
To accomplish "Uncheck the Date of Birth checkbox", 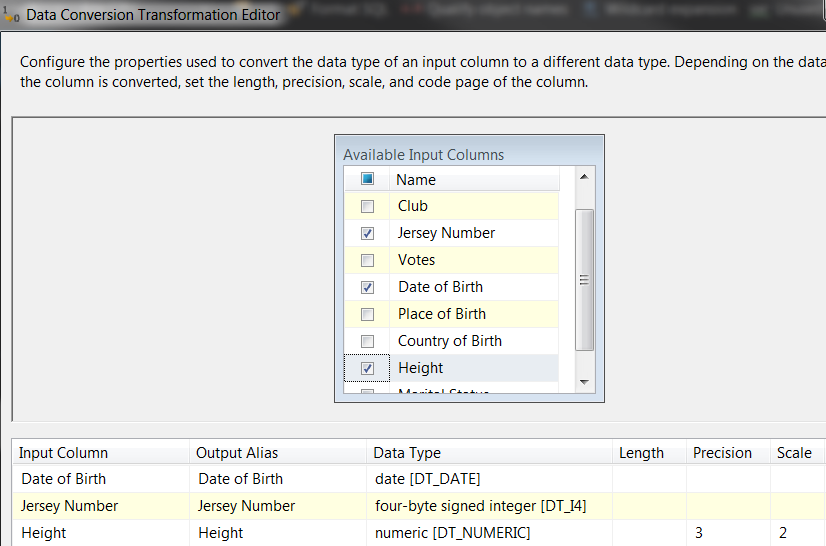I will (x=367, y=287).
